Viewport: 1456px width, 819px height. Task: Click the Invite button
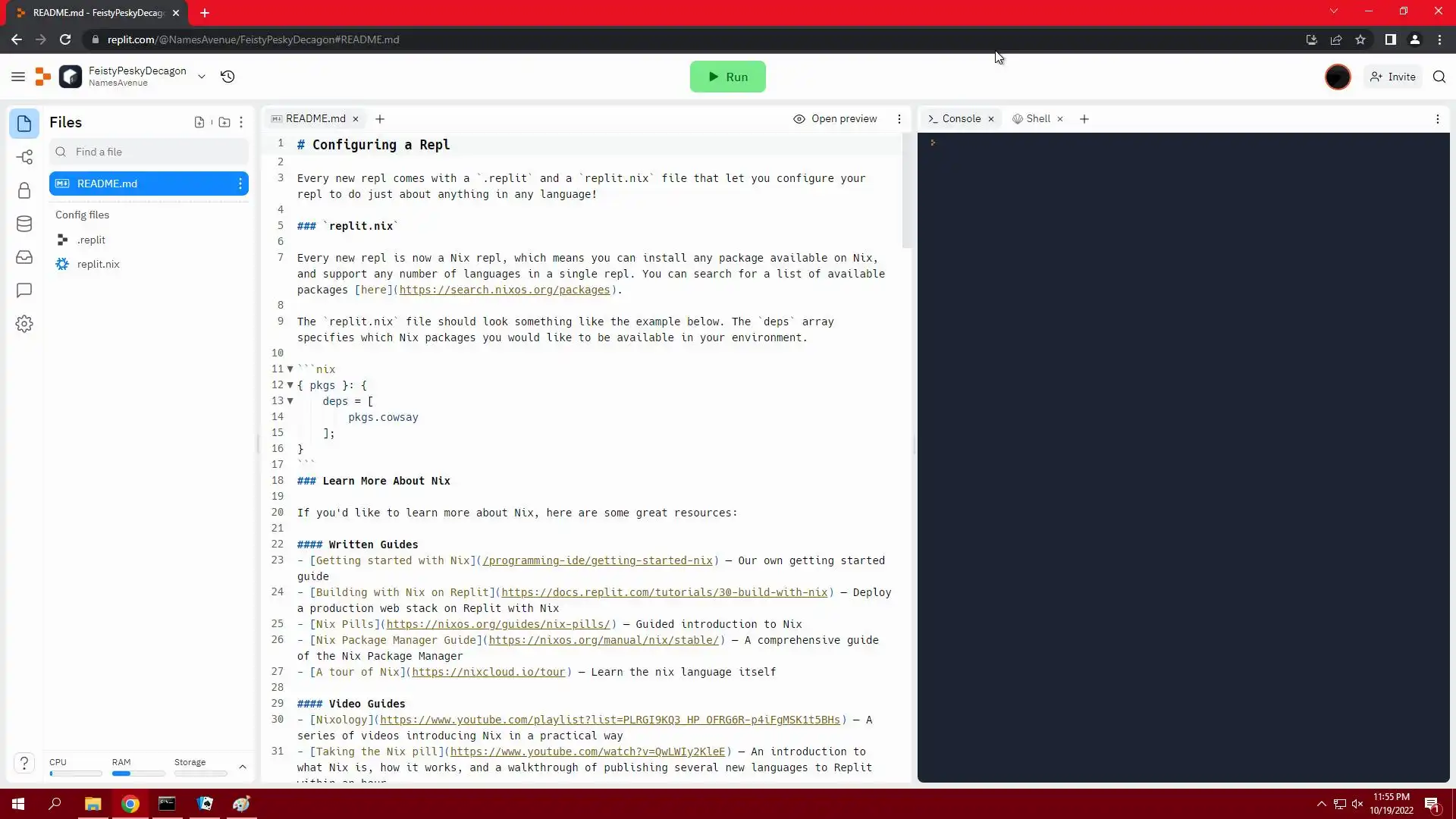click(x=1393, y=77)
